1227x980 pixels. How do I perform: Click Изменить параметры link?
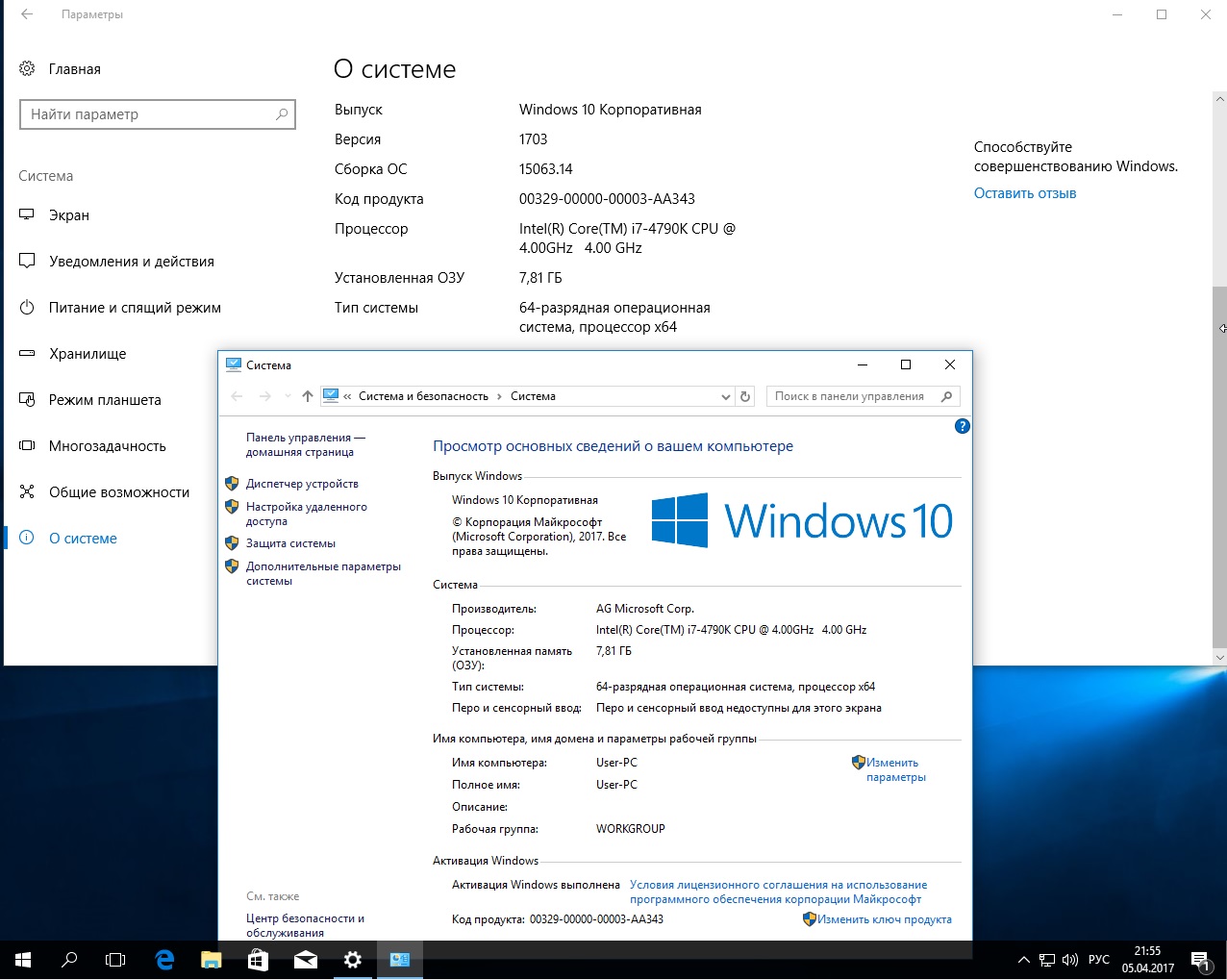(x=895, y=769)
